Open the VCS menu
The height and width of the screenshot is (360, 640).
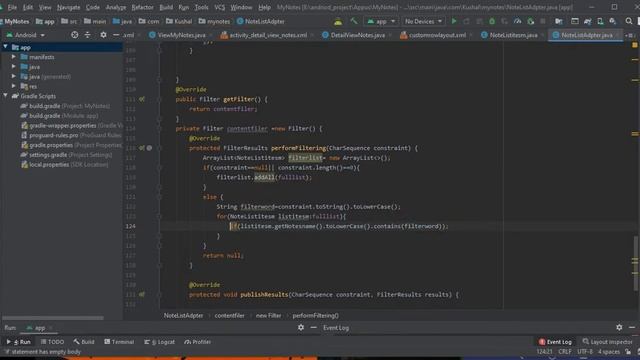click(220, 7)
